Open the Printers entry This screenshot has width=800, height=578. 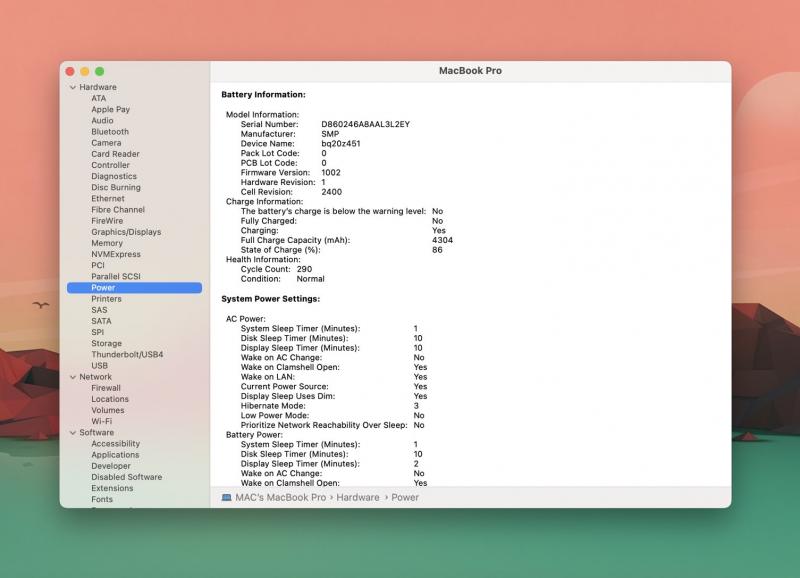click(107, 299)
